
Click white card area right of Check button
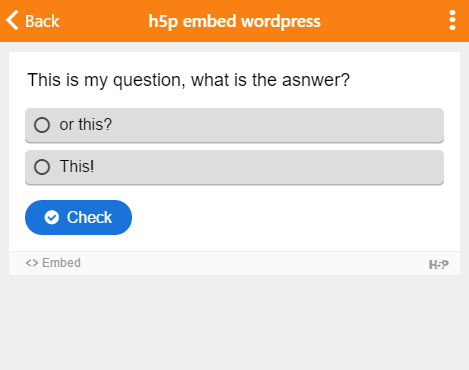click(287, 217)
